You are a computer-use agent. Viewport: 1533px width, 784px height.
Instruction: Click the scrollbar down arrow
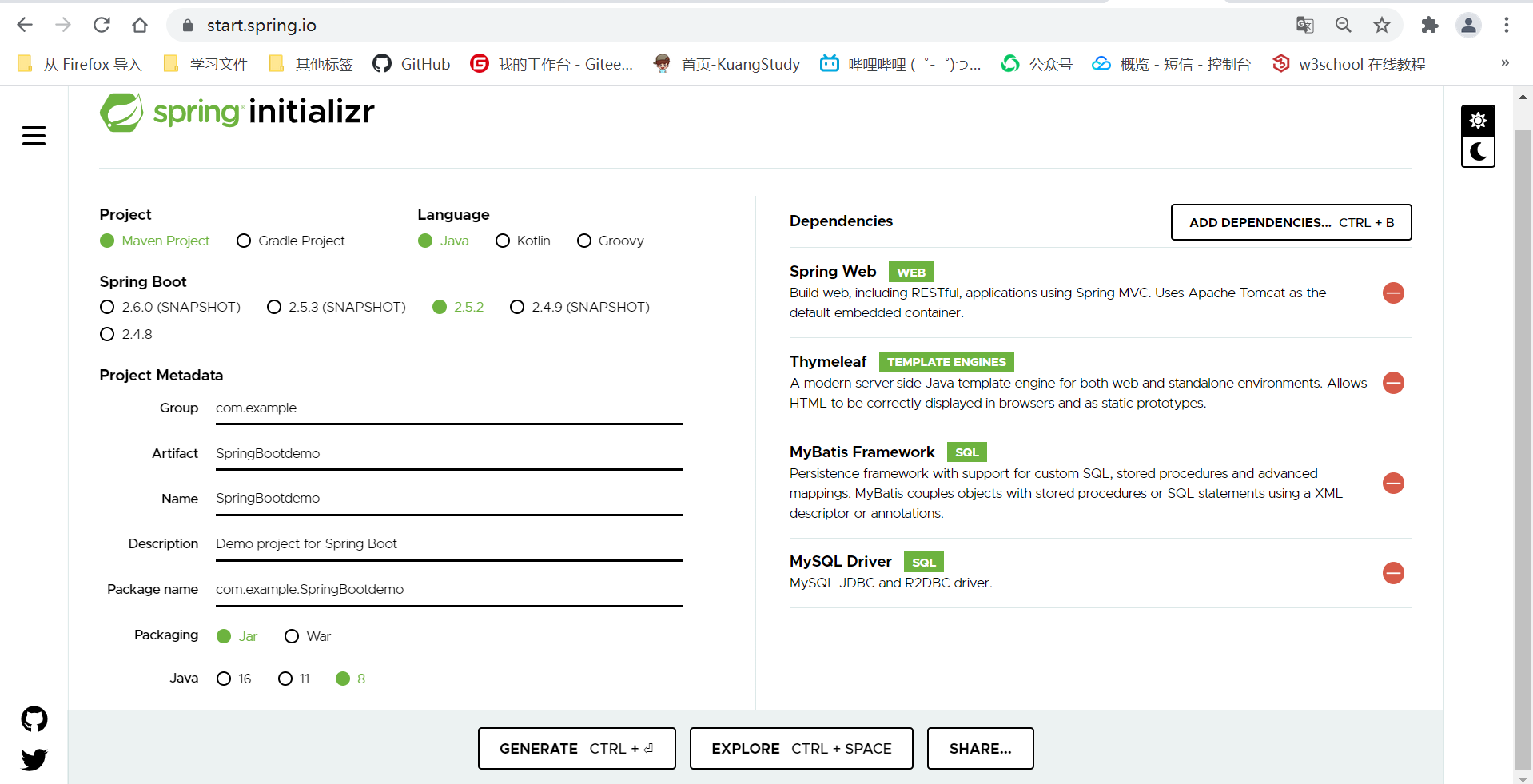(x=1523, y=778)
